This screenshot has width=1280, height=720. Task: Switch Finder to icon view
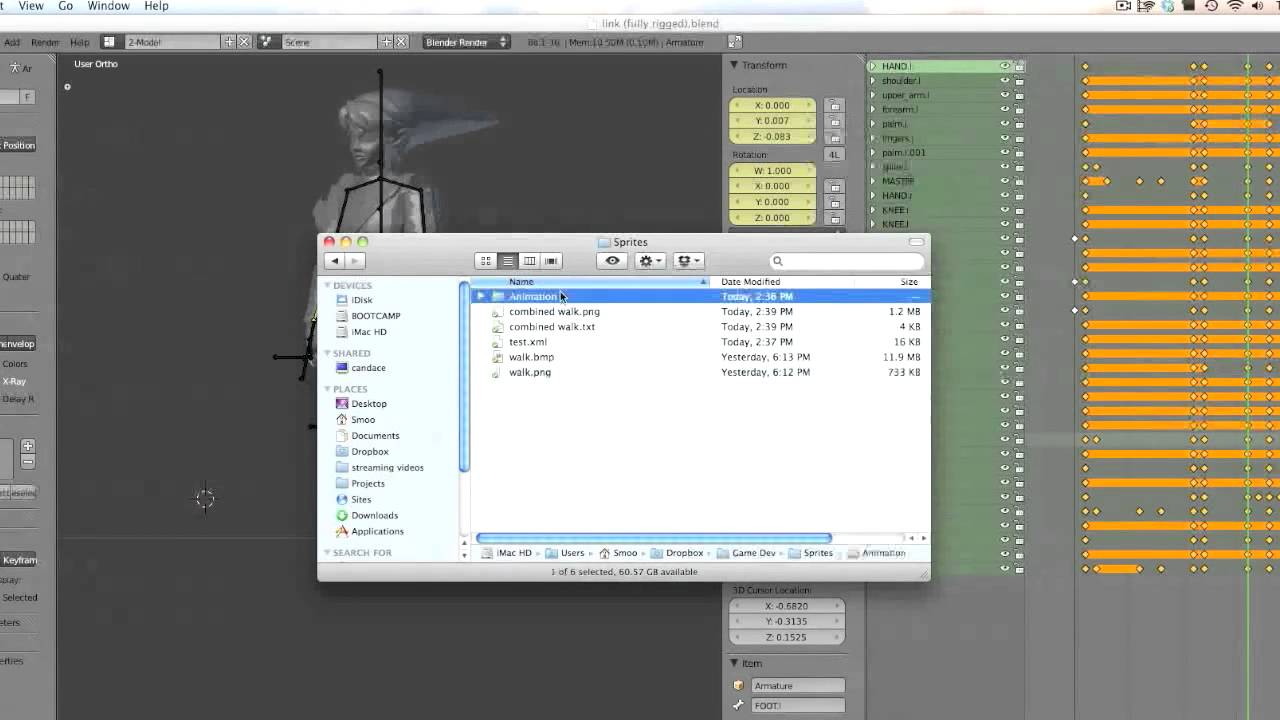pyautogui.click(x=486, y=261)
